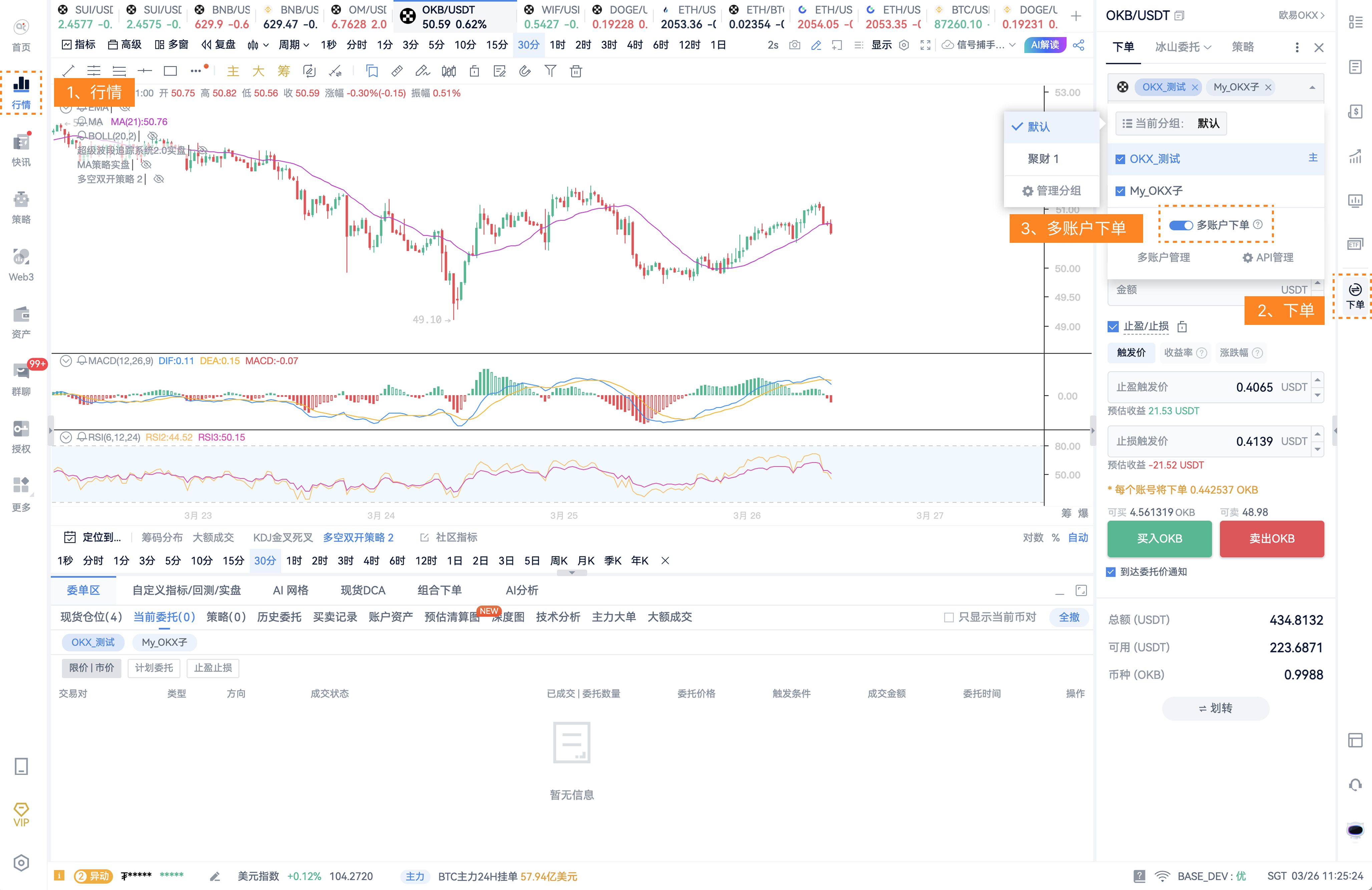Open 欧易OKX exchange link chevron
Image resolution: width=1372 pixels, height=890 pixels.
click(x=1302, y=16)
